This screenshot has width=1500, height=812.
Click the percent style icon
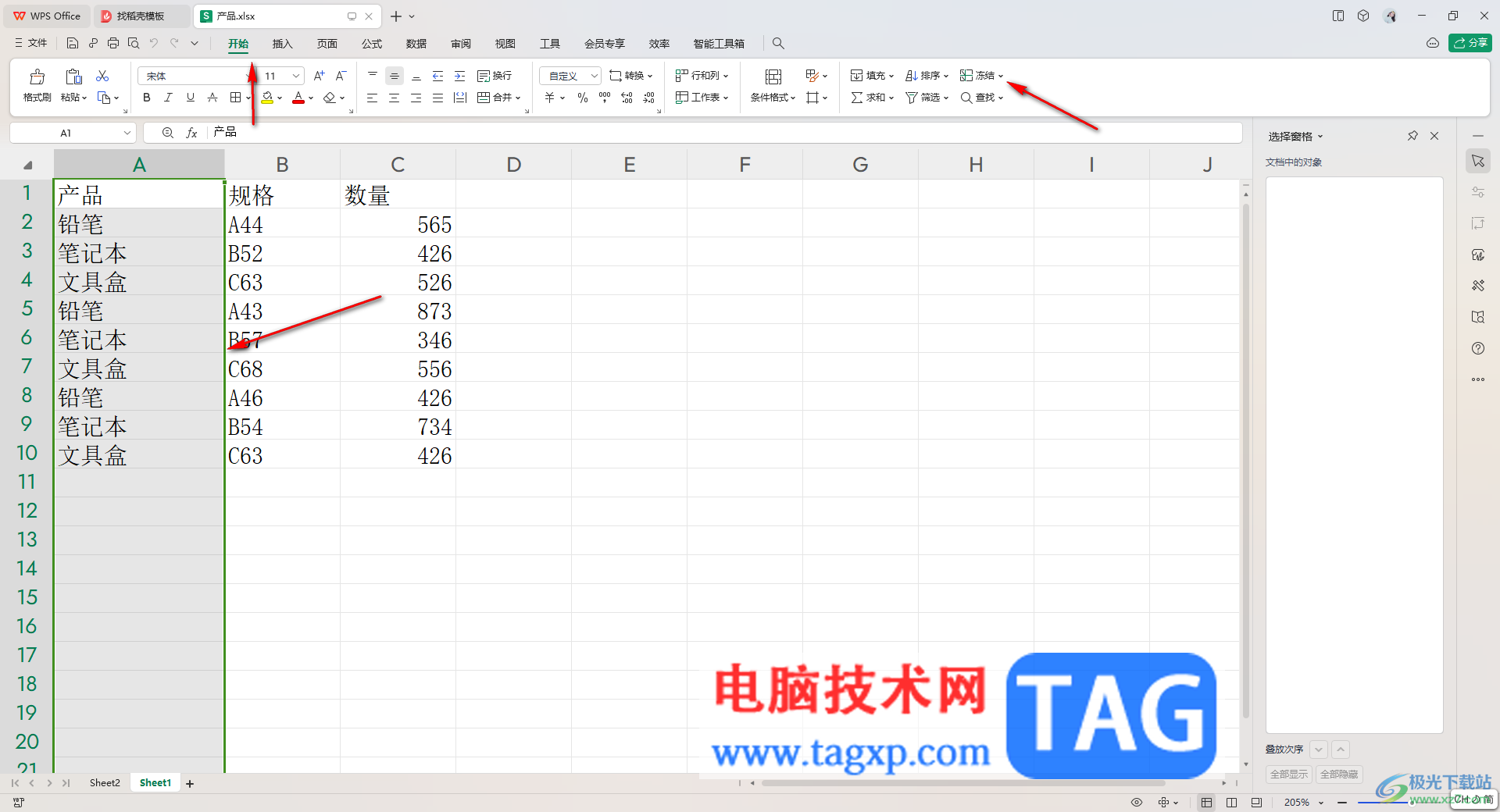[x=583, y=98]
